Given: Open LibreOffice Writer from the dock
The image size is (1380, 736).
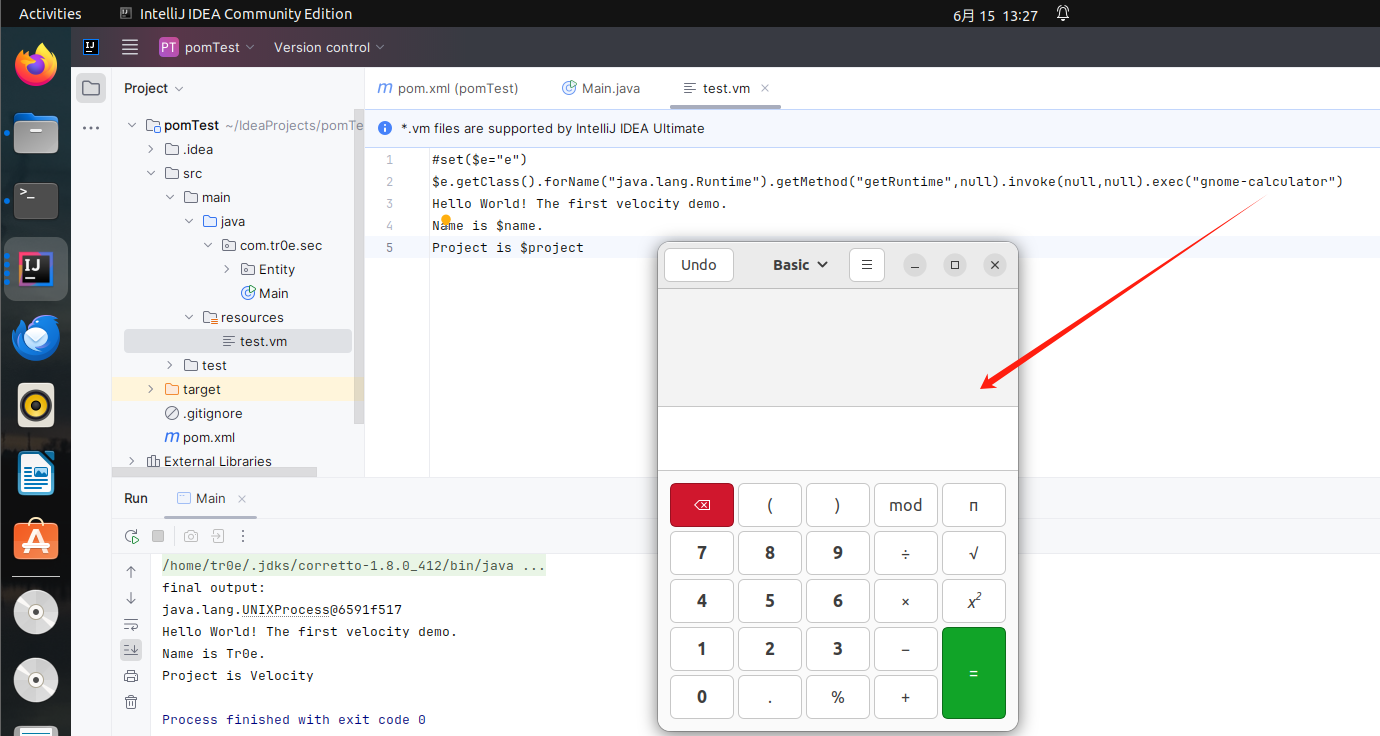Looking at the screenshot, I should [x=36, y=473].
